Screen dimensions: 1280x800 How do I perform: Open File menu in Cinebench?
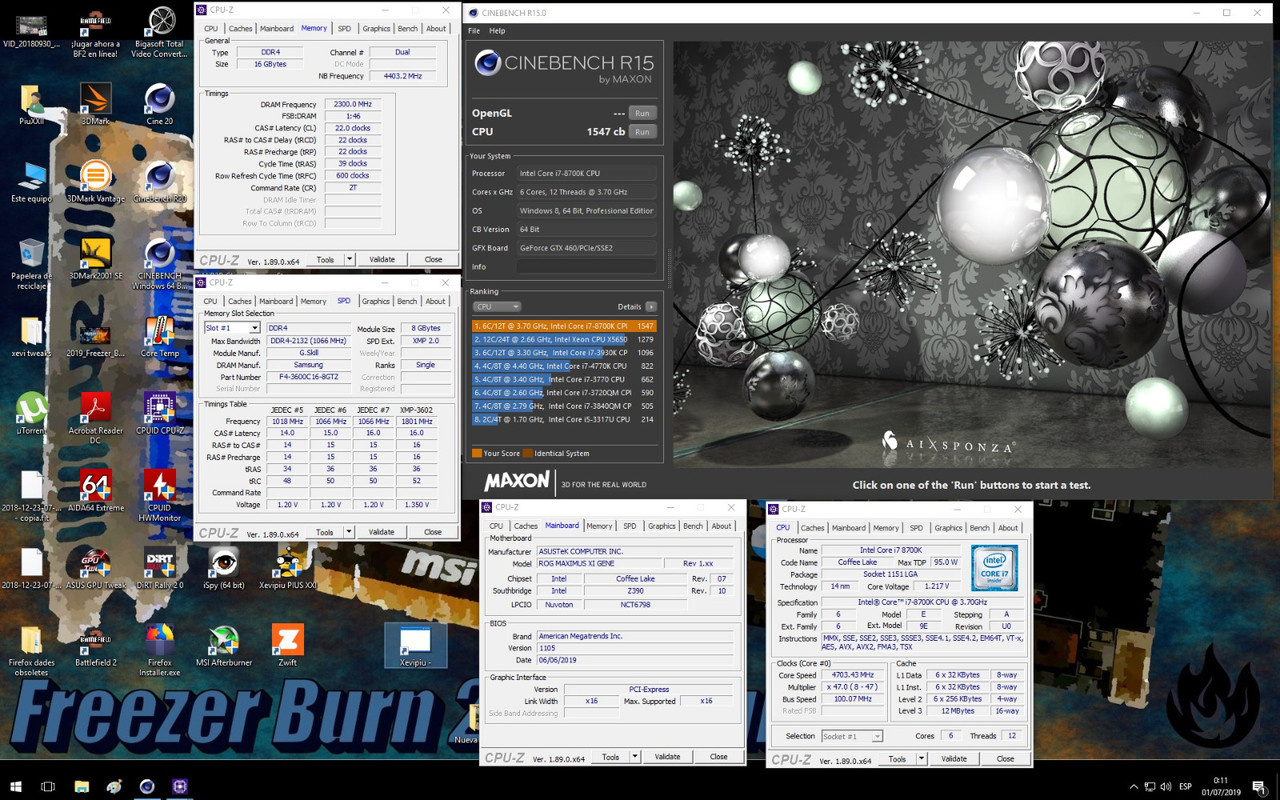[475, 31]
